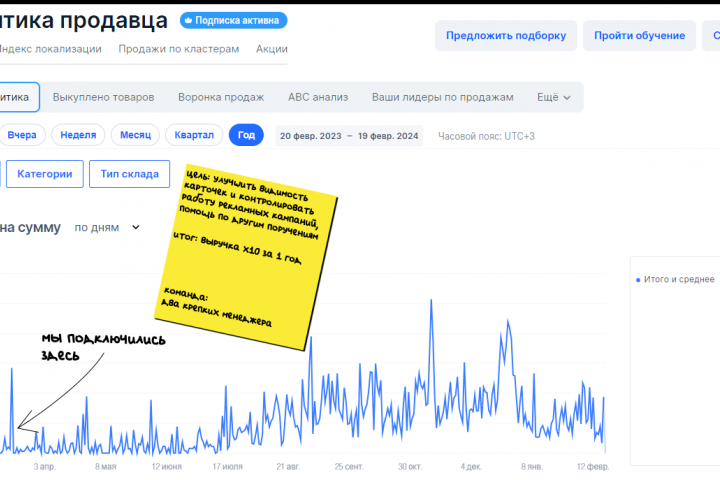Open the 'Продажи по кластерам' tab

point(179,49)
